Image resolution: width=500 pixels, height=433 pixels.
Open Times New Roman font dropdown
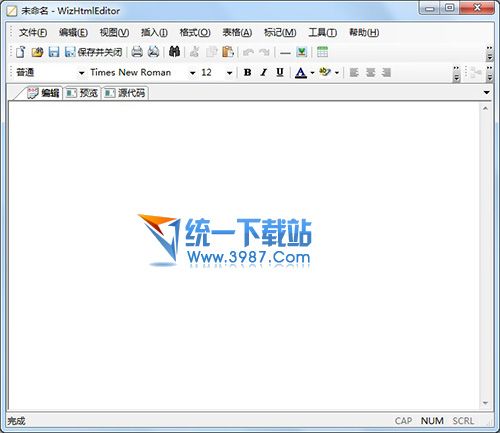click(192, 73)
